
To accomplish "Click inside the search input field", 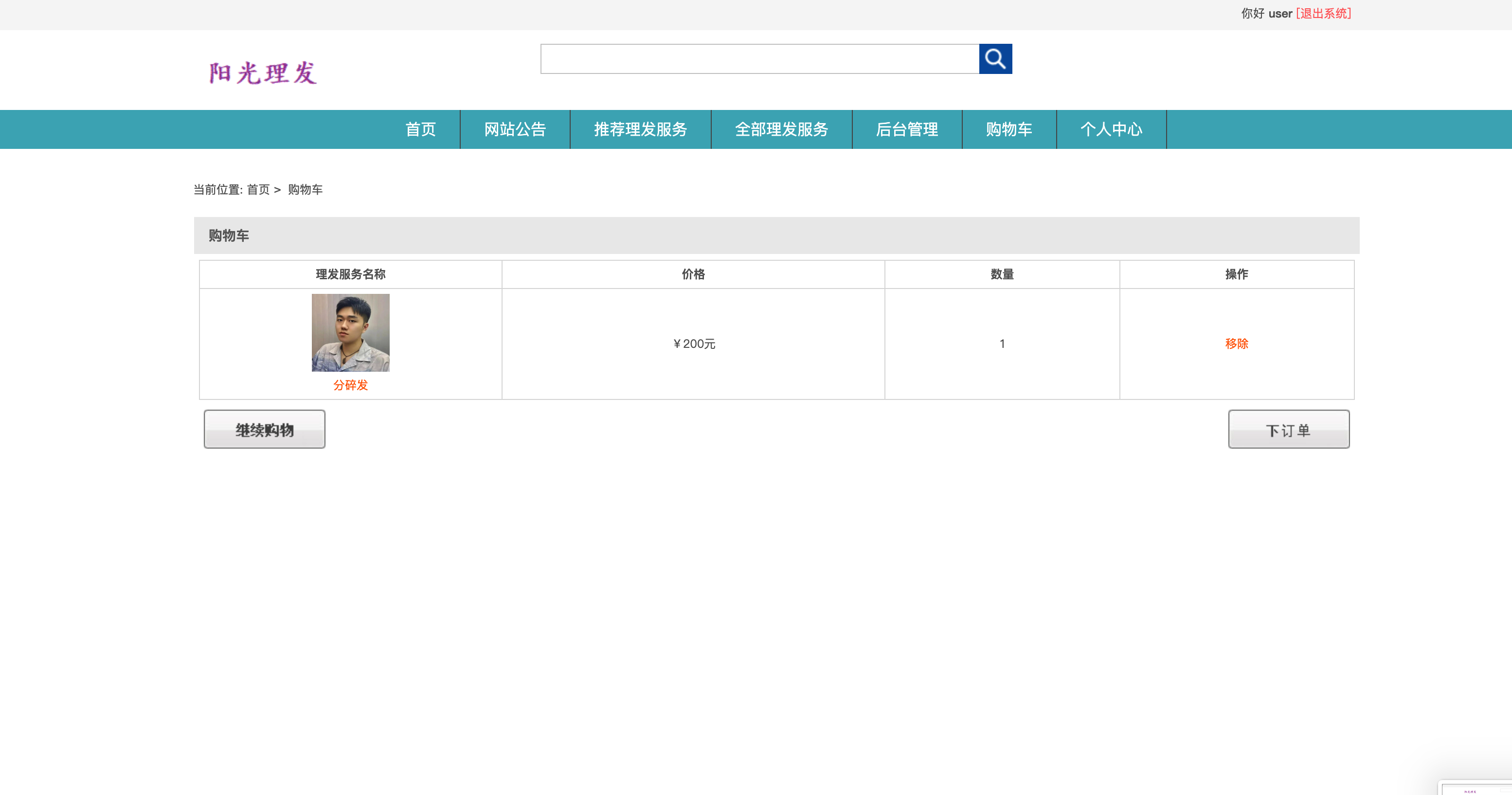I will pyautogui.click(x=757, y=59).
